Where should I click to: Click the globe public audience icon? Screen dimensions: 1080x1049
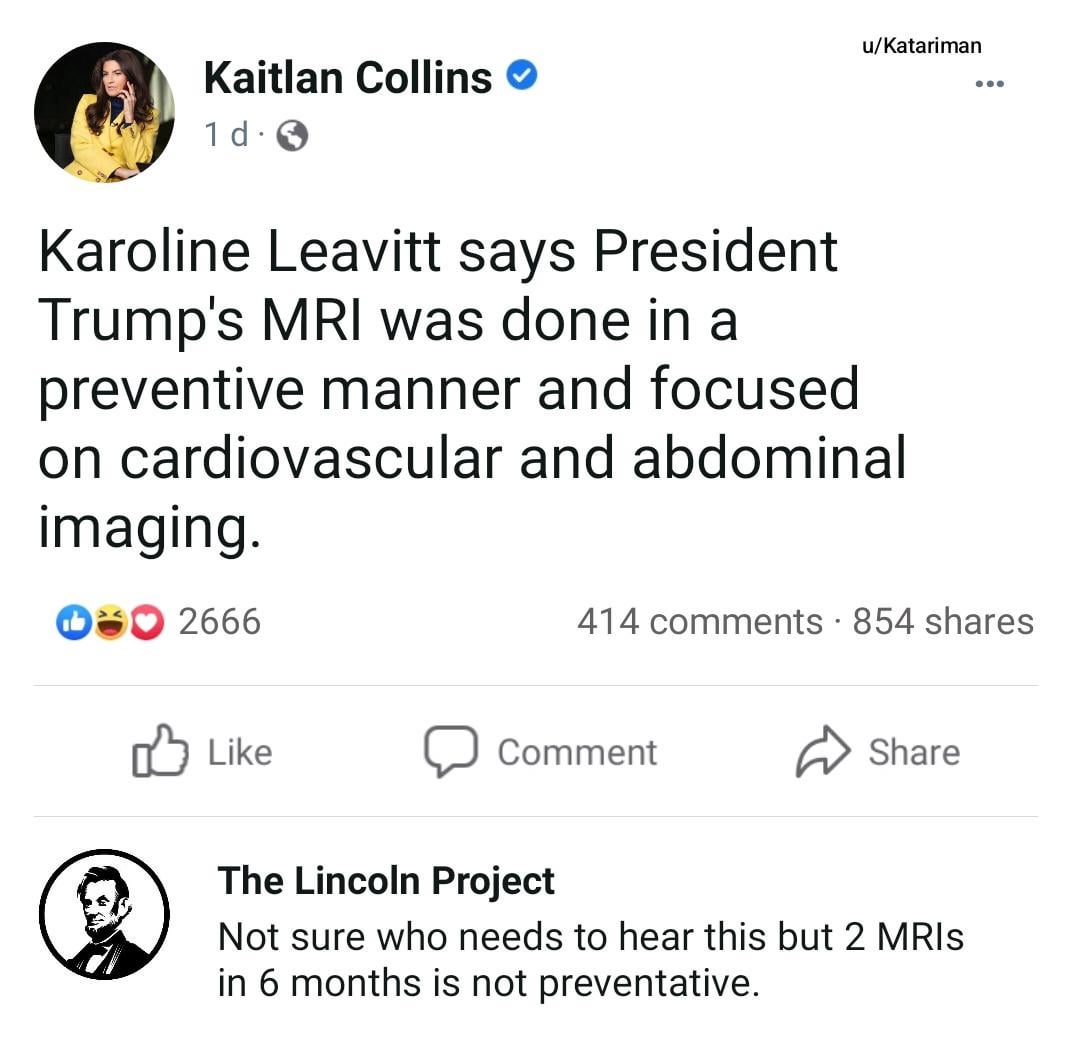(291, 136)
